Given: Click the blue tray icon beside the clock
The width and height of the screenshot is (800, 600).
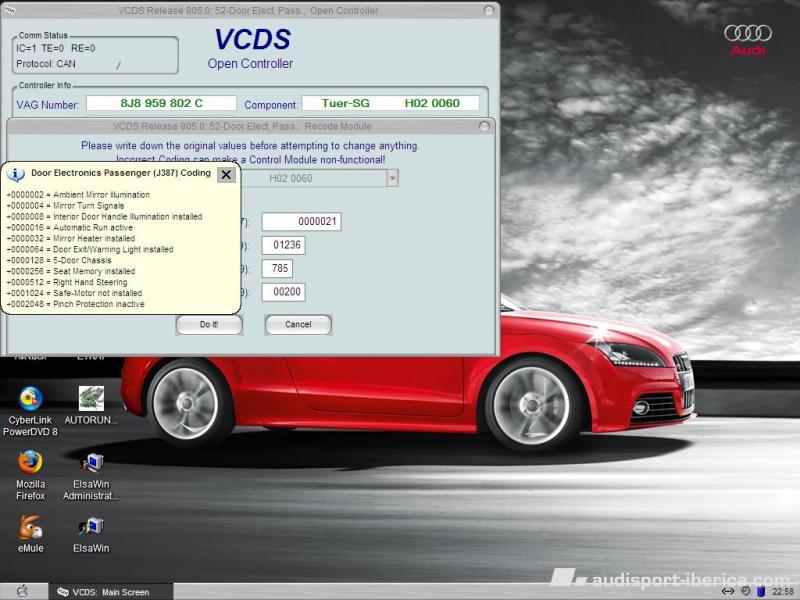Looking at the screenshot, I should tap(761, 591).
